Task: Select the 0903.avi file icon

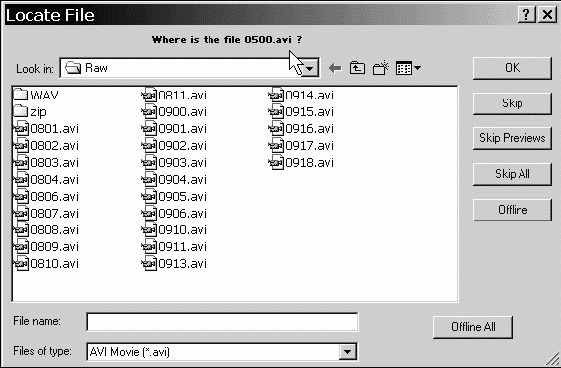Action: coord(149,162)
